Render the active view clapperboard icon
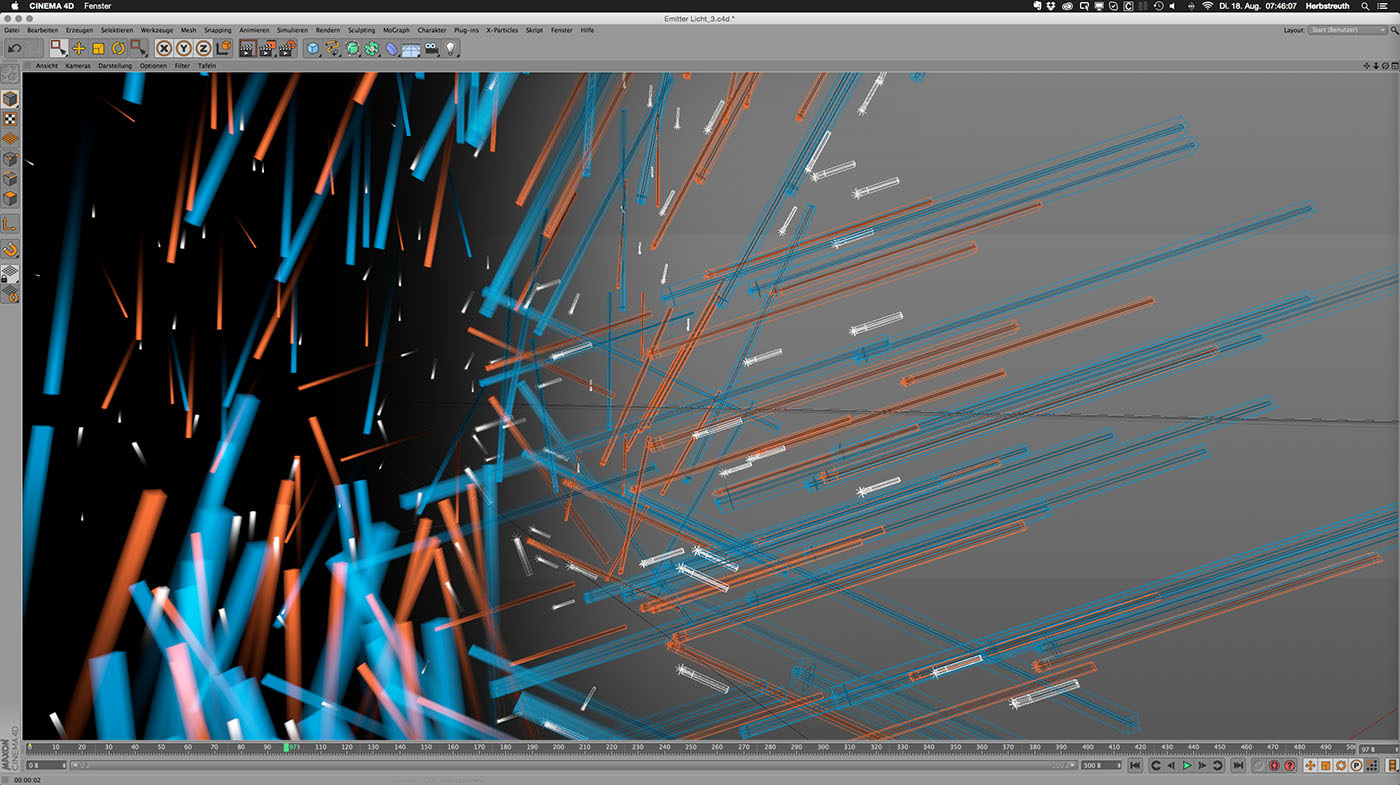This screenshot has width=1400, height=785. tap(248, 48)
